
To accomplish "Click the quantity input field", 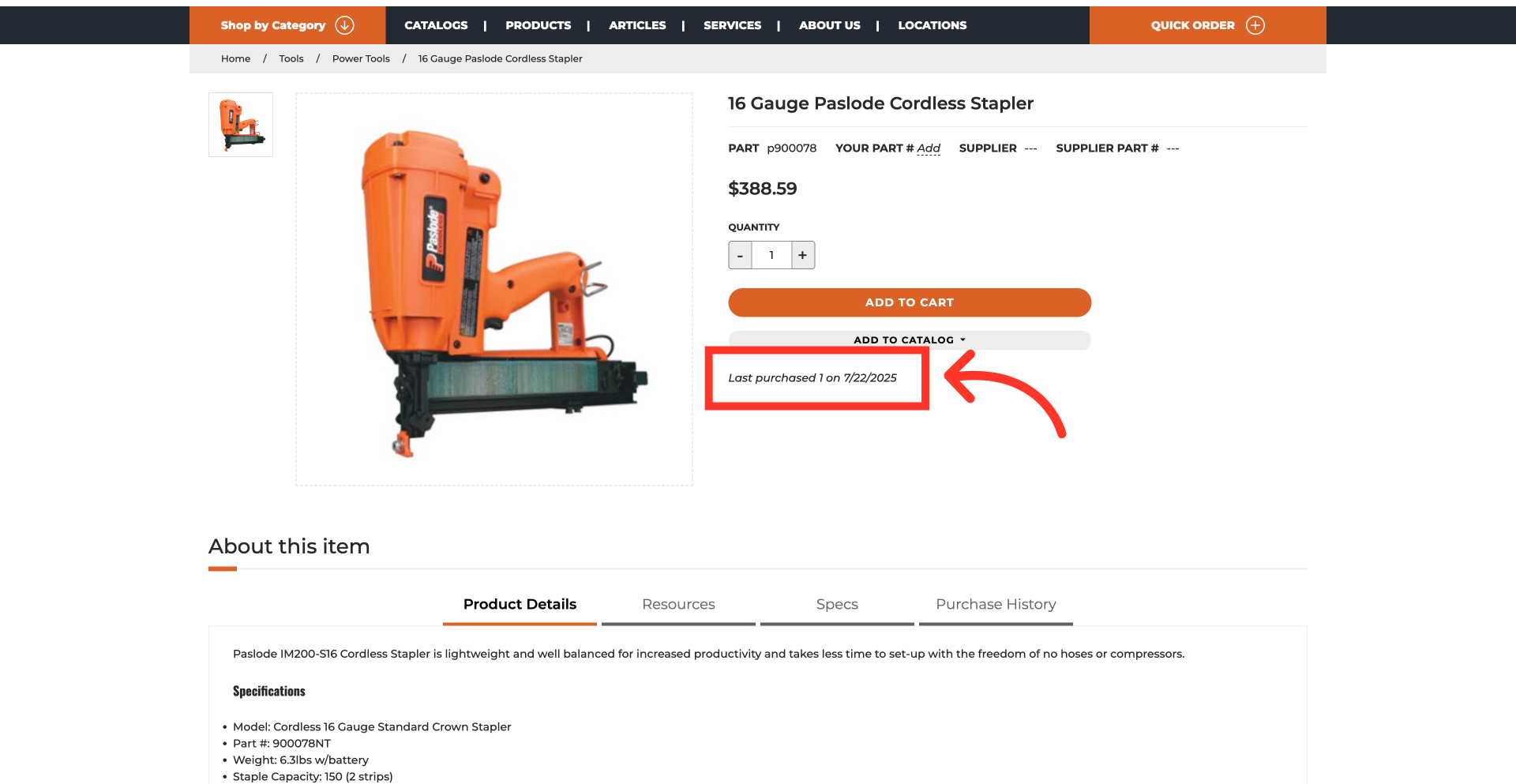I will point(771,255).
